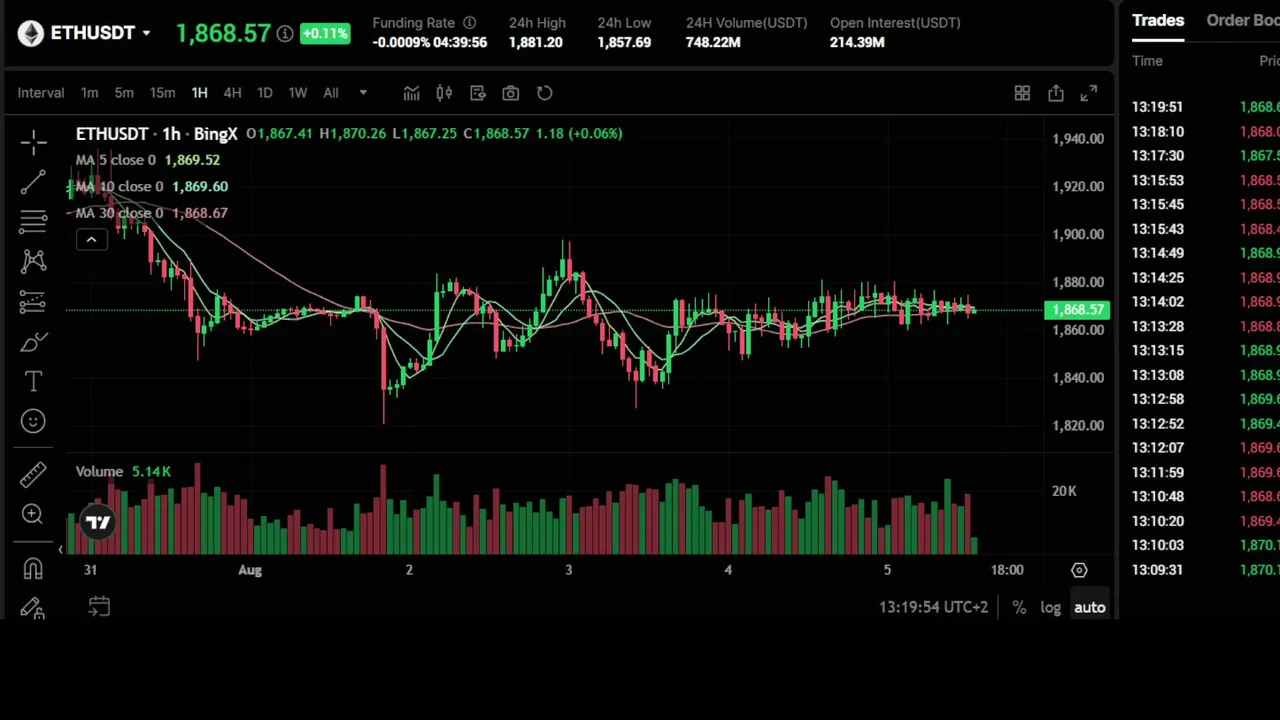1280x720 pixels.
Task: Select the text annotation tool
Action: pyautogui.click(x=33, y=381)
